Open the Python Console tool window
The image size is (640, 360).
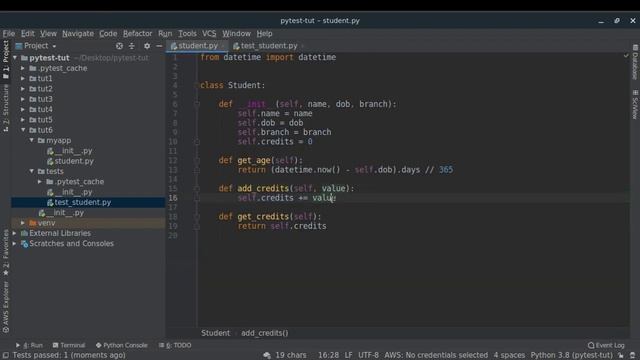(122, 345)
